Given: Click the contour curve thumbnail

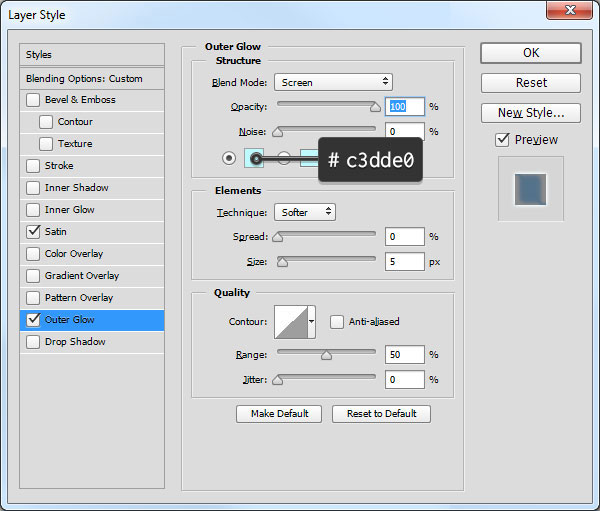Looking at the screenshot, I should tap(291, 322).
